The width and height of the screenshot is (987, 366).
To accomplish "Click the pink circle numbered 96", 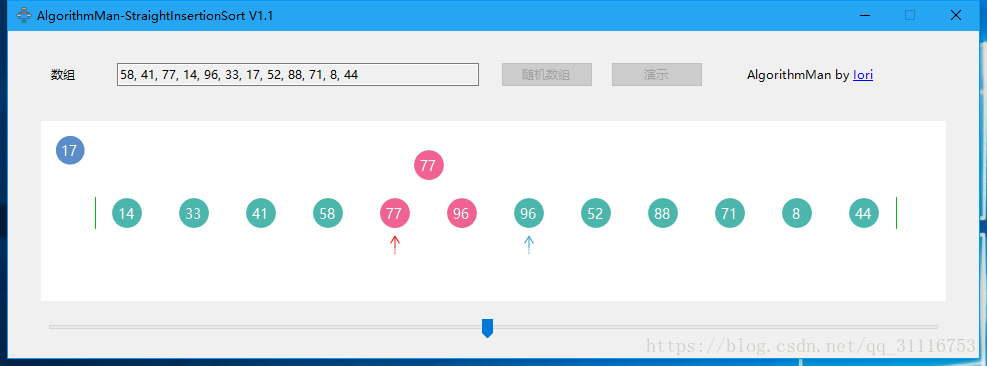I will tap(462, 213).
